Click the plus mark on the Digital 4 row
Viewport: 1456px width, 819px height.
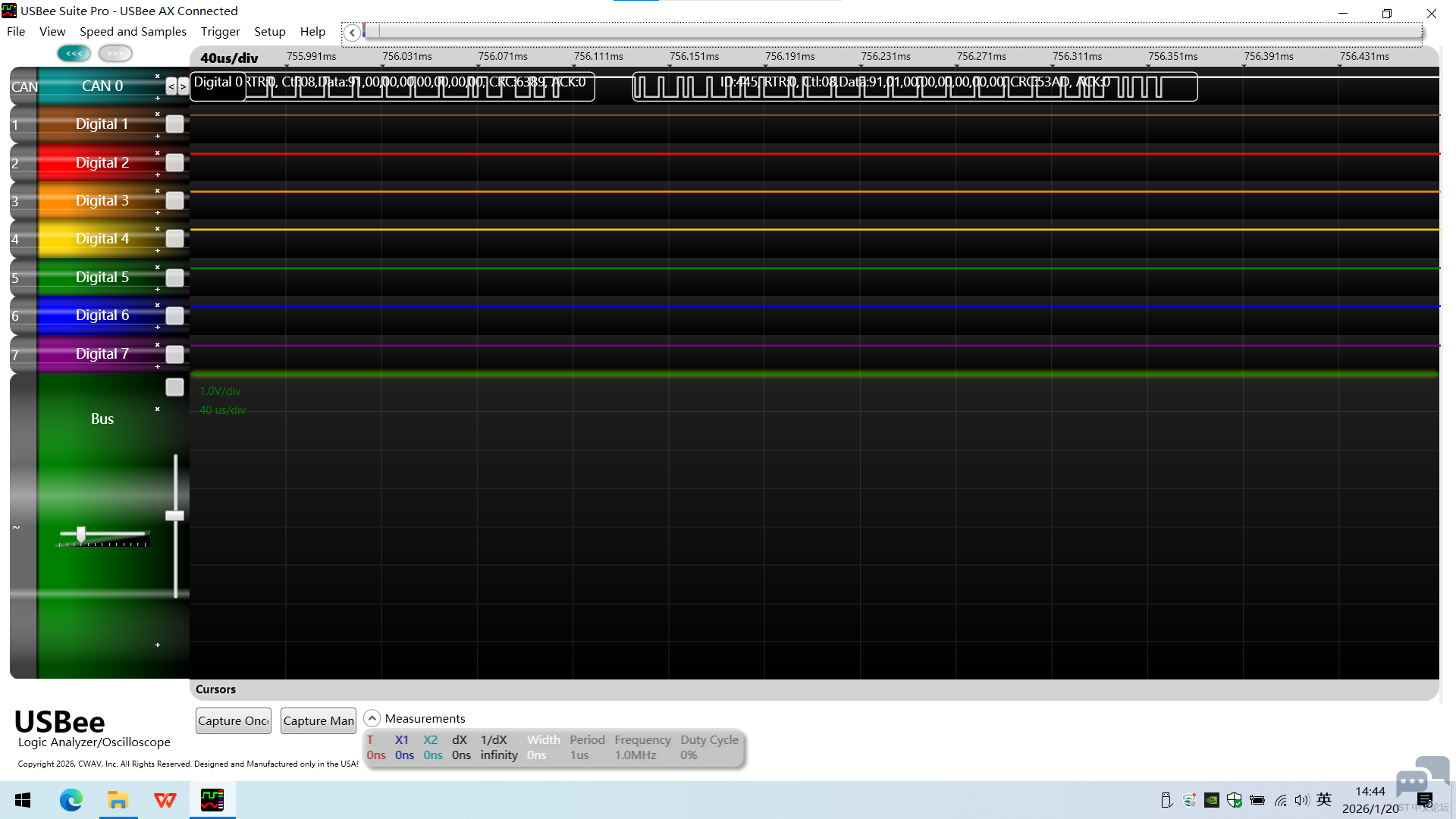pos(158,250)
